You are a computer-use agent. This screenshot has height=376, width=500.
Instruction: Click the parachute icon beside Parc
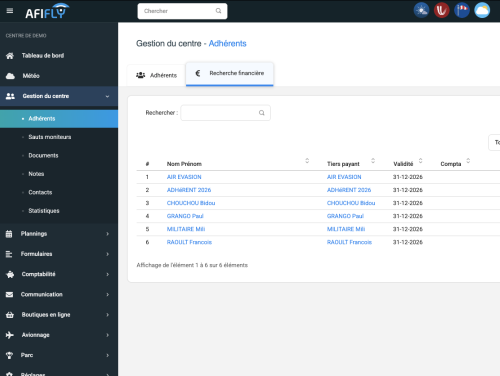9,355
